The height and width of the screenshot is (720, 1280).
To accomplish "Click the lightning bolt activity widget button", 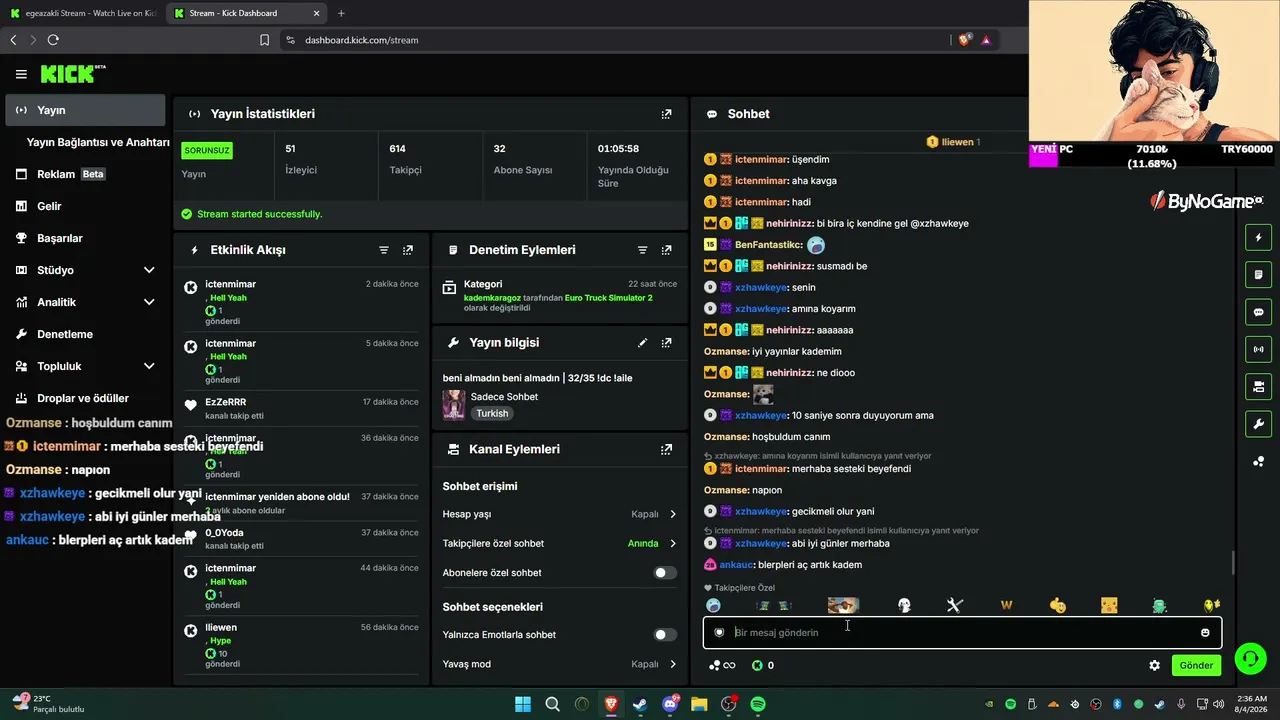I will (1258, 238).
